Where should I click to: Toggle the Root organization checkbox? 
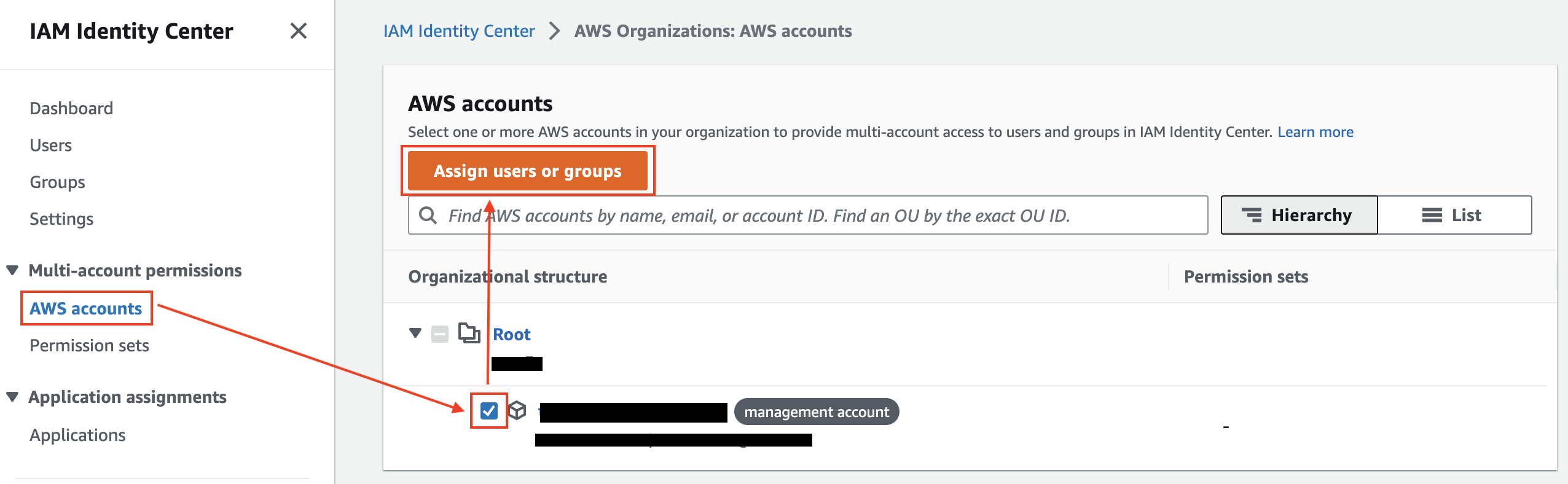point(440,334)
